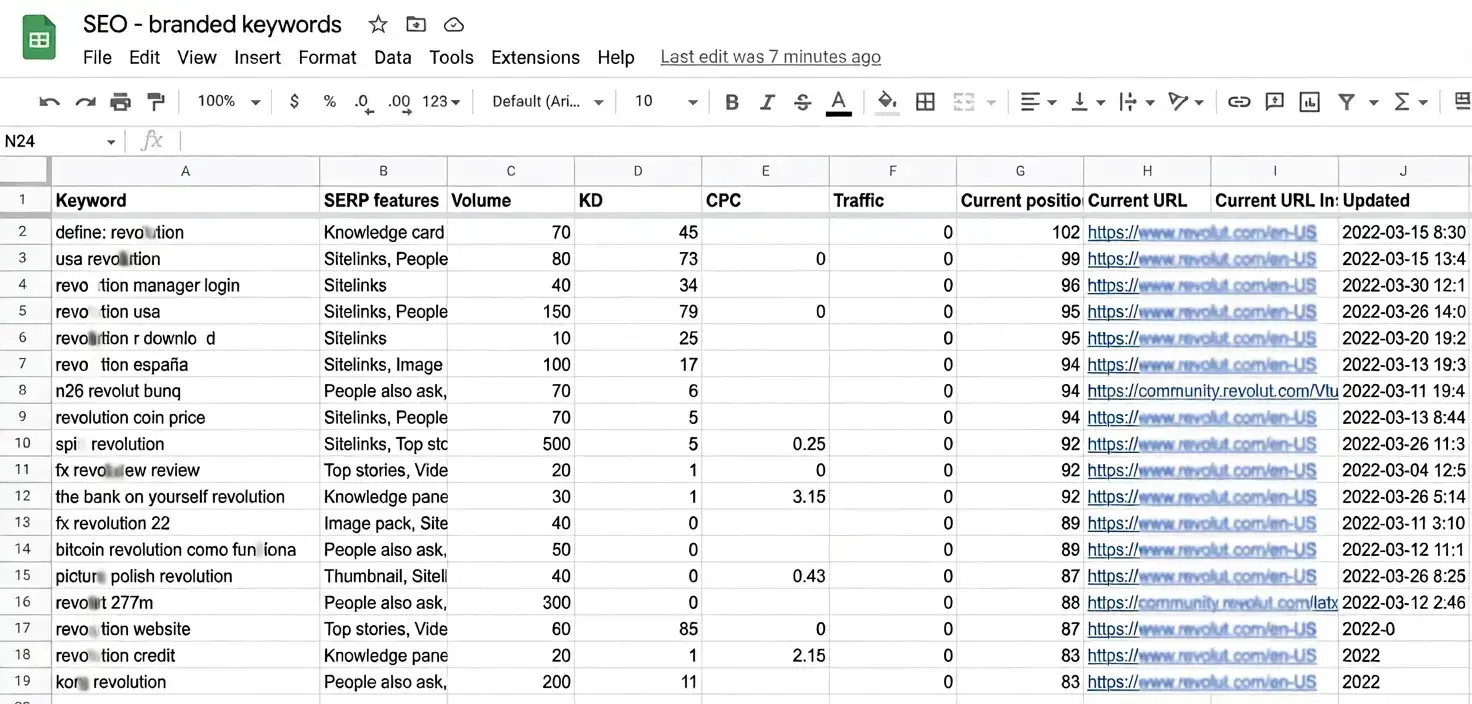The image size is (1472, 704).
Task: Toggle italic formatting
Action: pos(767,101)
